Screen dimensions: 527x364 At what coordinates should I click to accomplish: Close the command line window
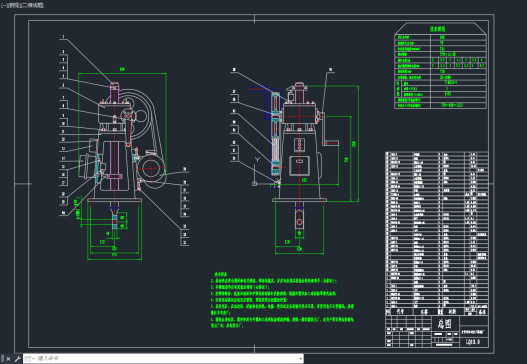click(x=8, y=359)
